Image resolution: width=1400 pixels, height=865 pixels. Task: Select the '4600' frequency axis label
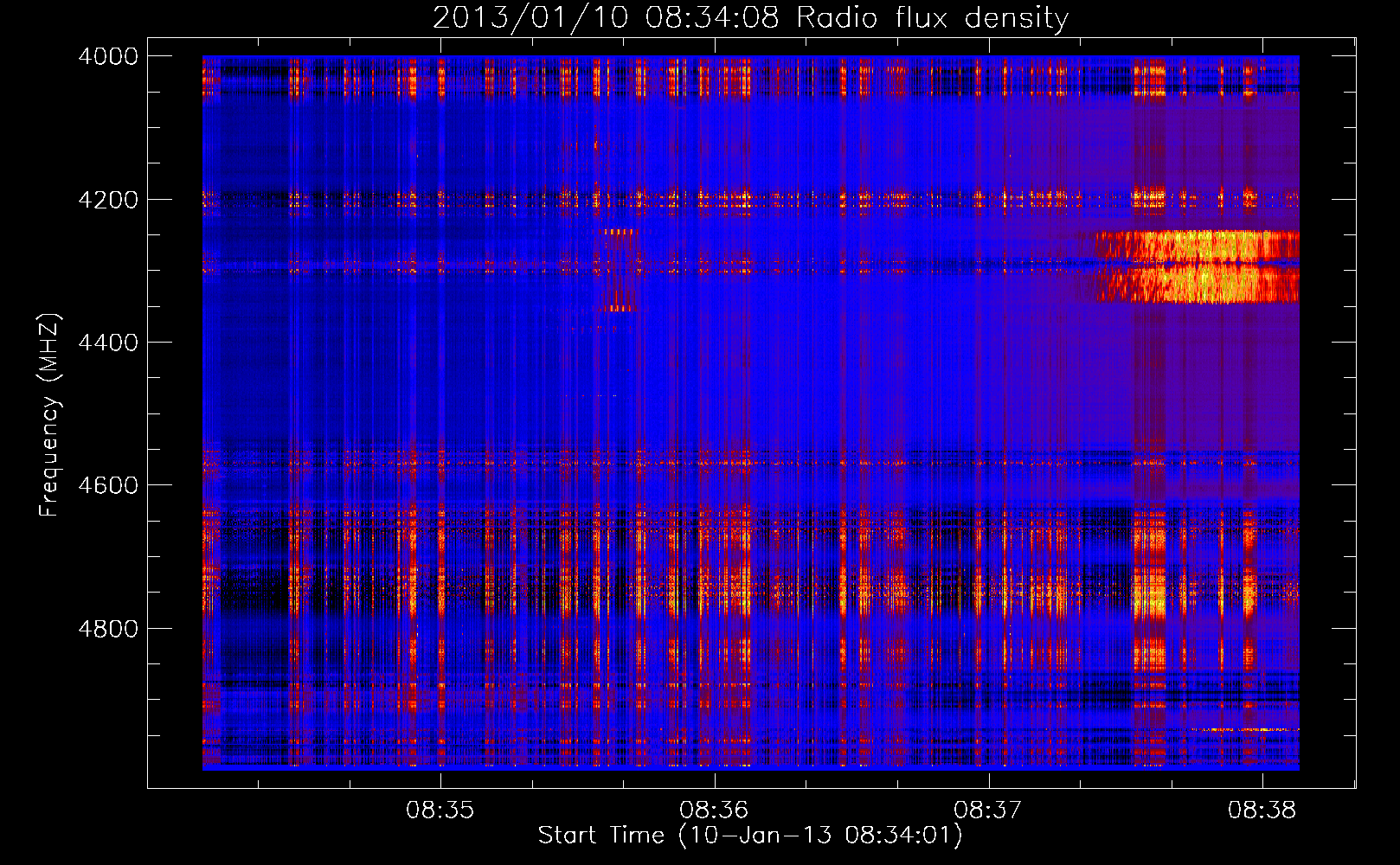pos(108,485)
